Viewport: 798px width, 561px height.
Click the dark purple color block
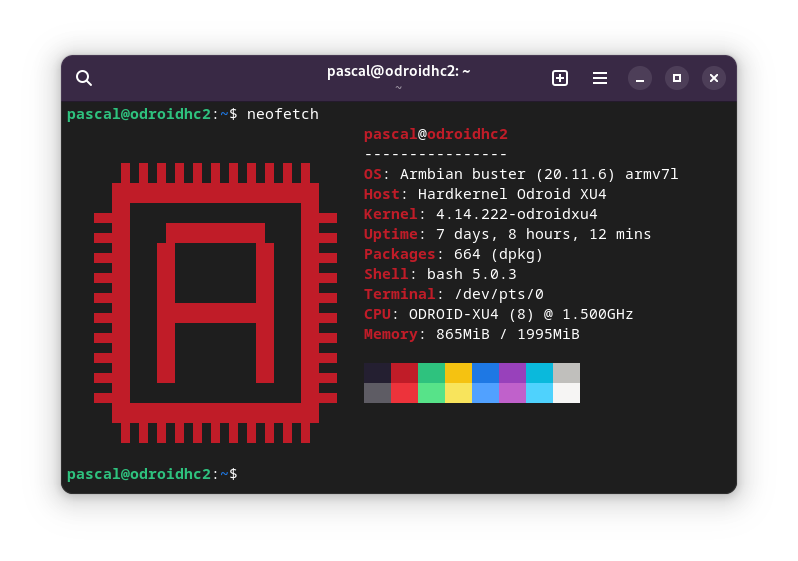(512, 373)
